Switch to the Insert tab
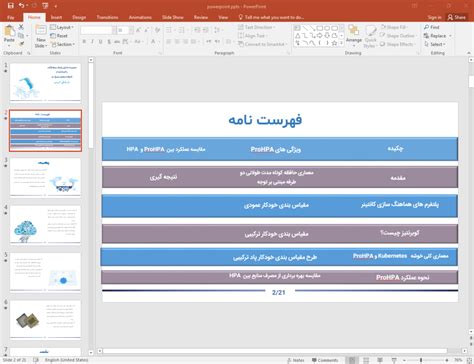This screenshot has width=474, height=364. tap(56, 17)
